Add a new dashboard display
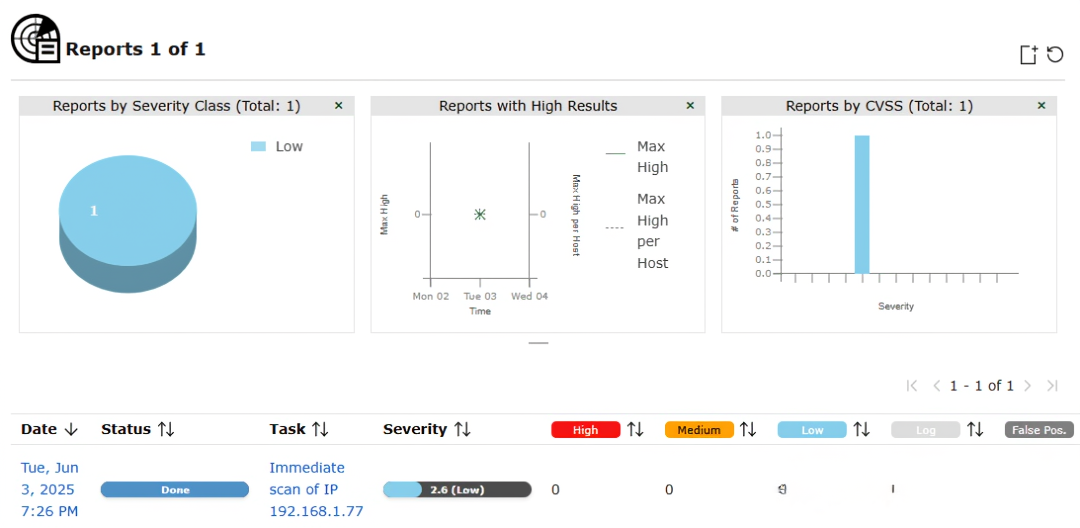 [1028, 55]
